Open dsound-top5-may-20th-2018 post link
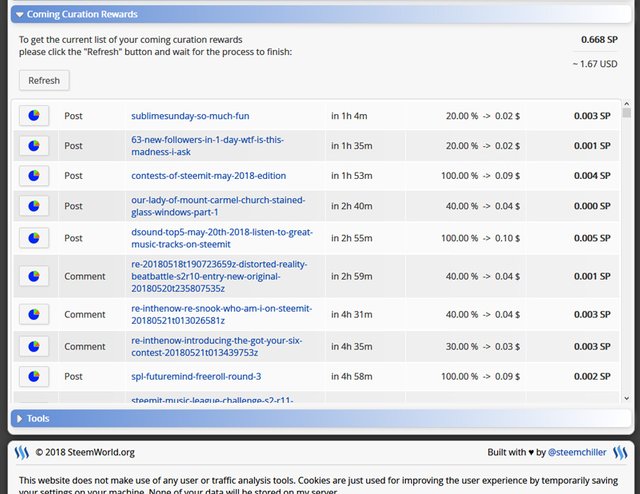 click(x=222, y=238)
